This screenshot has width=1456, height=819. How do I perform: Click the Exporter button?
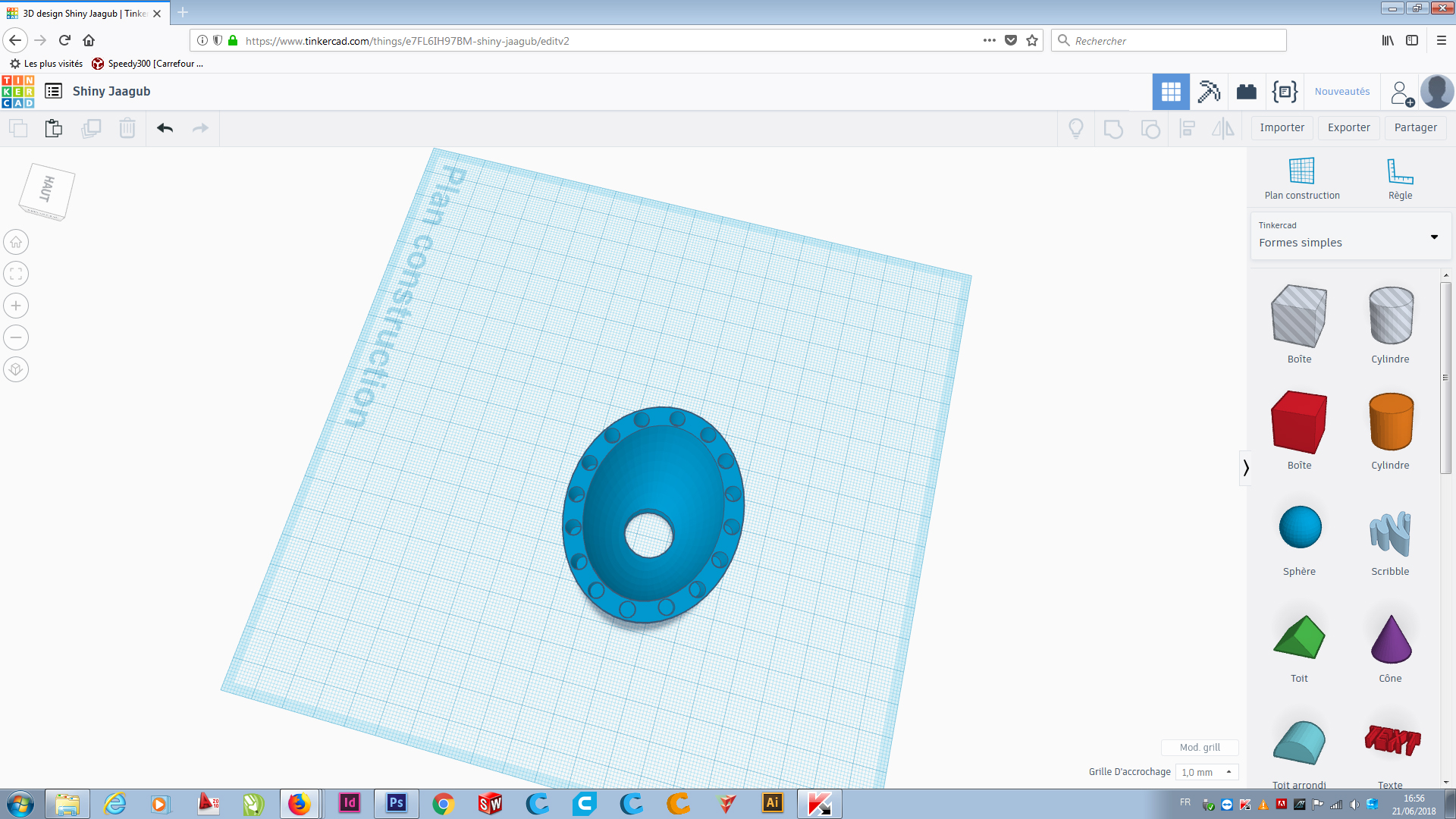(x=1348, y=127)
